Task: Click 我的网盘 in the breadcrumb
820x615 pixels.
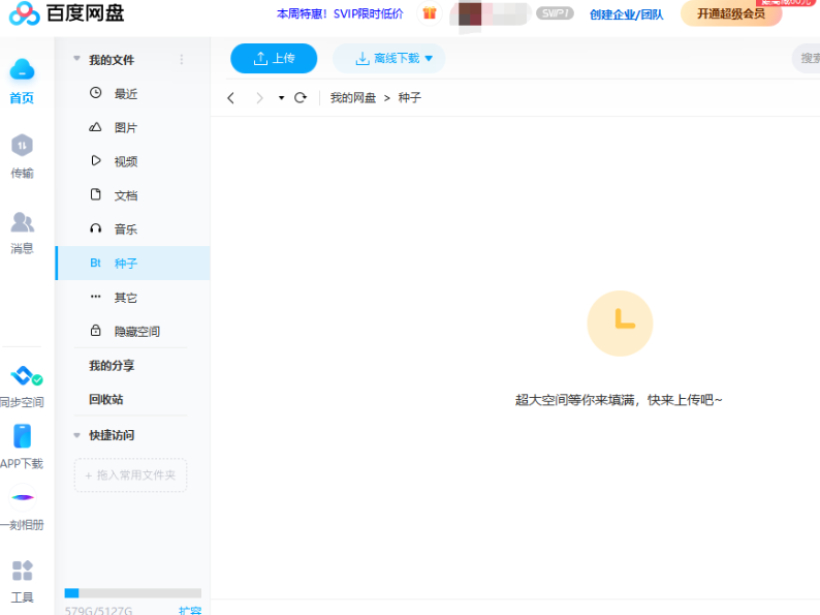Action: pyautogui.click(x=353, y=98)
